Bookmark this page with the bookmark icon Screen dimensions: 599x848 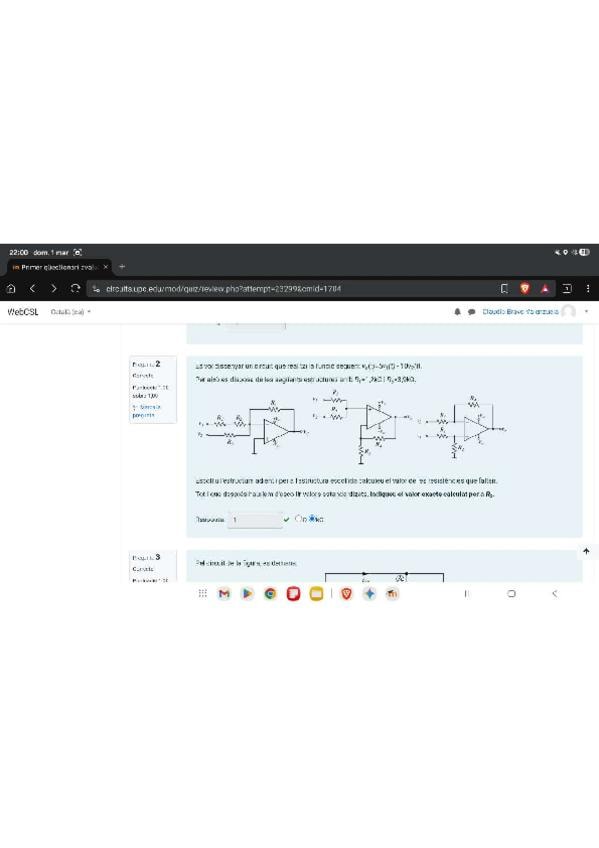(504, 289)
